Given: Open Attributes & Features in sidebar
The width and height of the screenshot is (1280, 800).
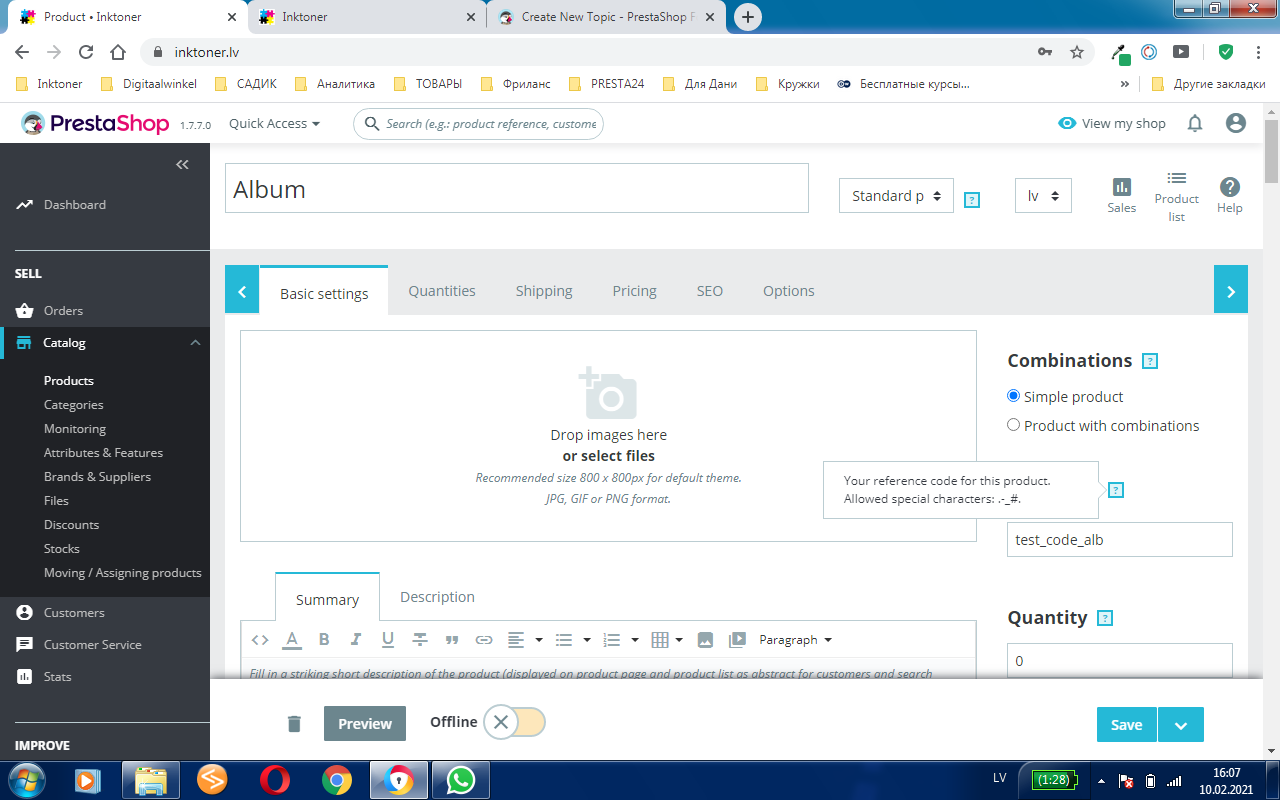Looking at the screenshot, I should tap(103, 453).
